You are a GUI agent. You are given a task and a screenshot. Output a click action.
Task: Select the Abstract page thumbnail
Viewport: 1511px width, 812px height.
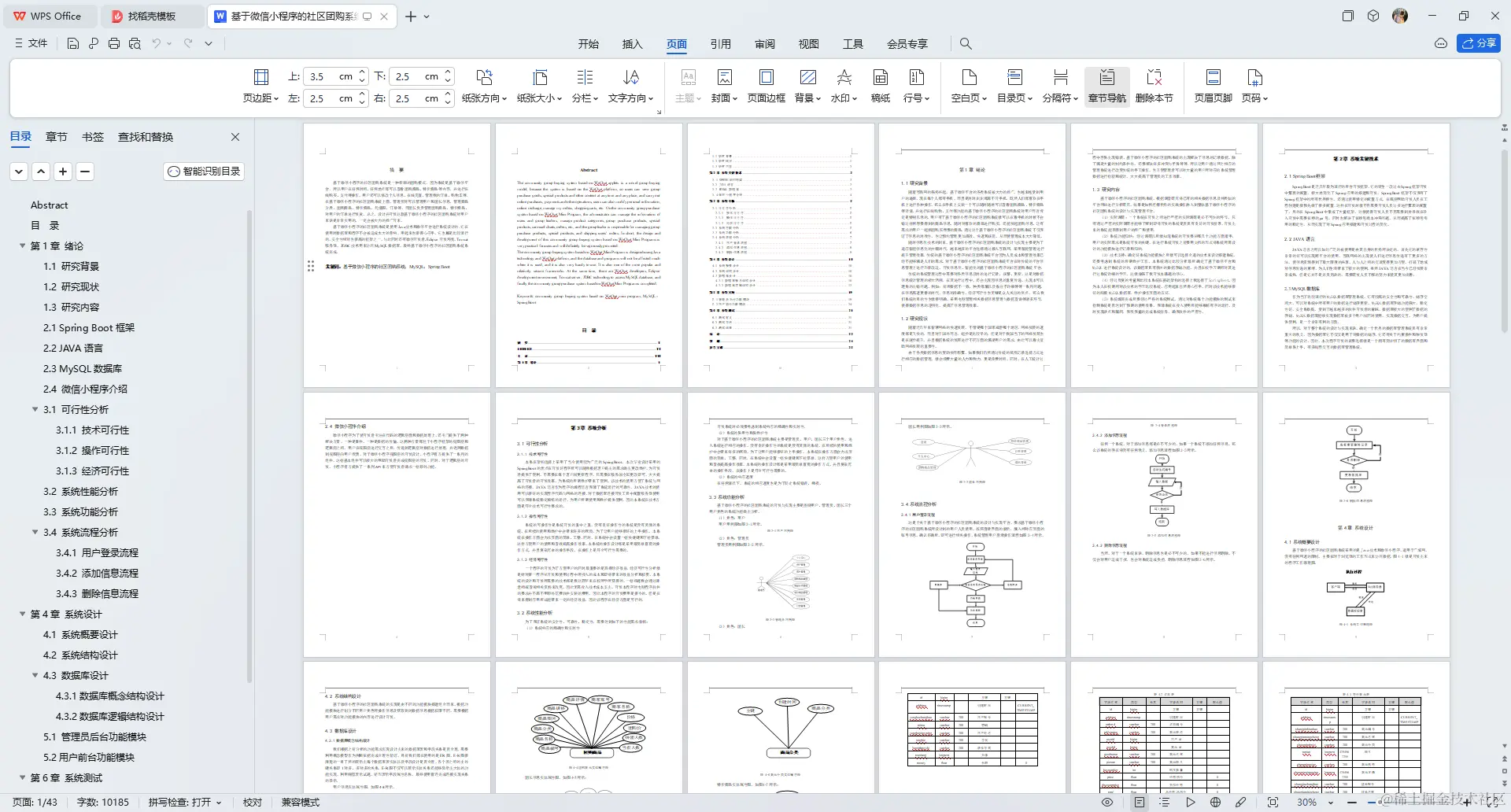[x=589, y=255]
